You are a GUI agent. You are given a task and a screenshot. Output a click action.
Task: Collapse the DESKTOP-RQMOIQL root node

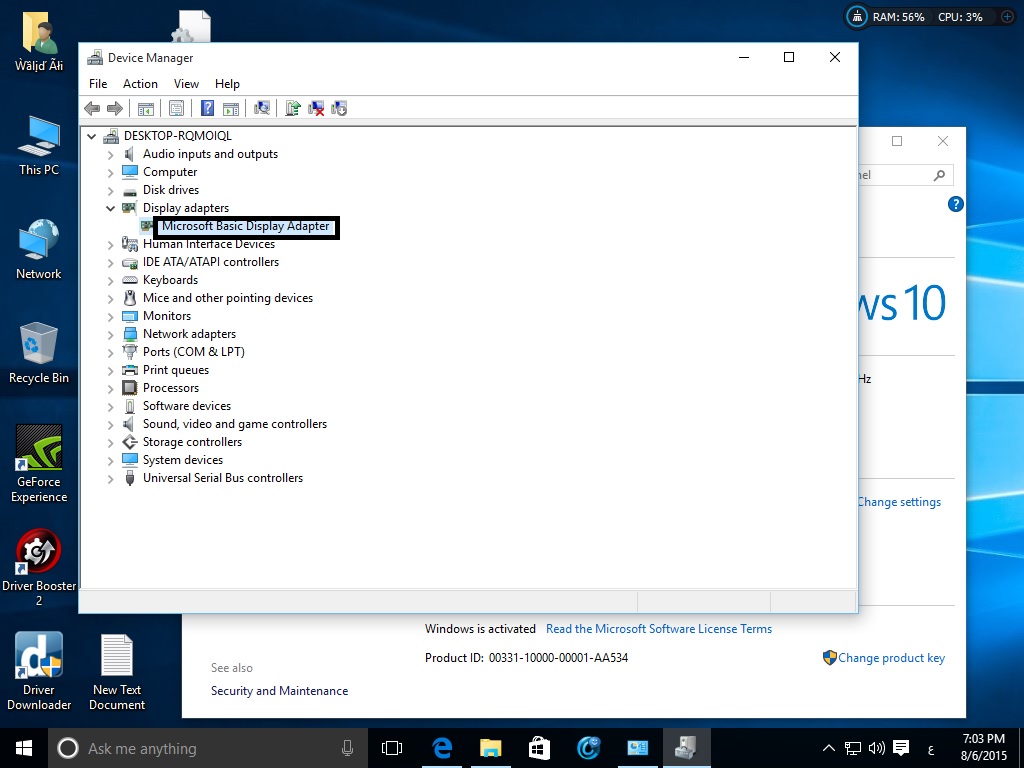[x=91, y=136]
